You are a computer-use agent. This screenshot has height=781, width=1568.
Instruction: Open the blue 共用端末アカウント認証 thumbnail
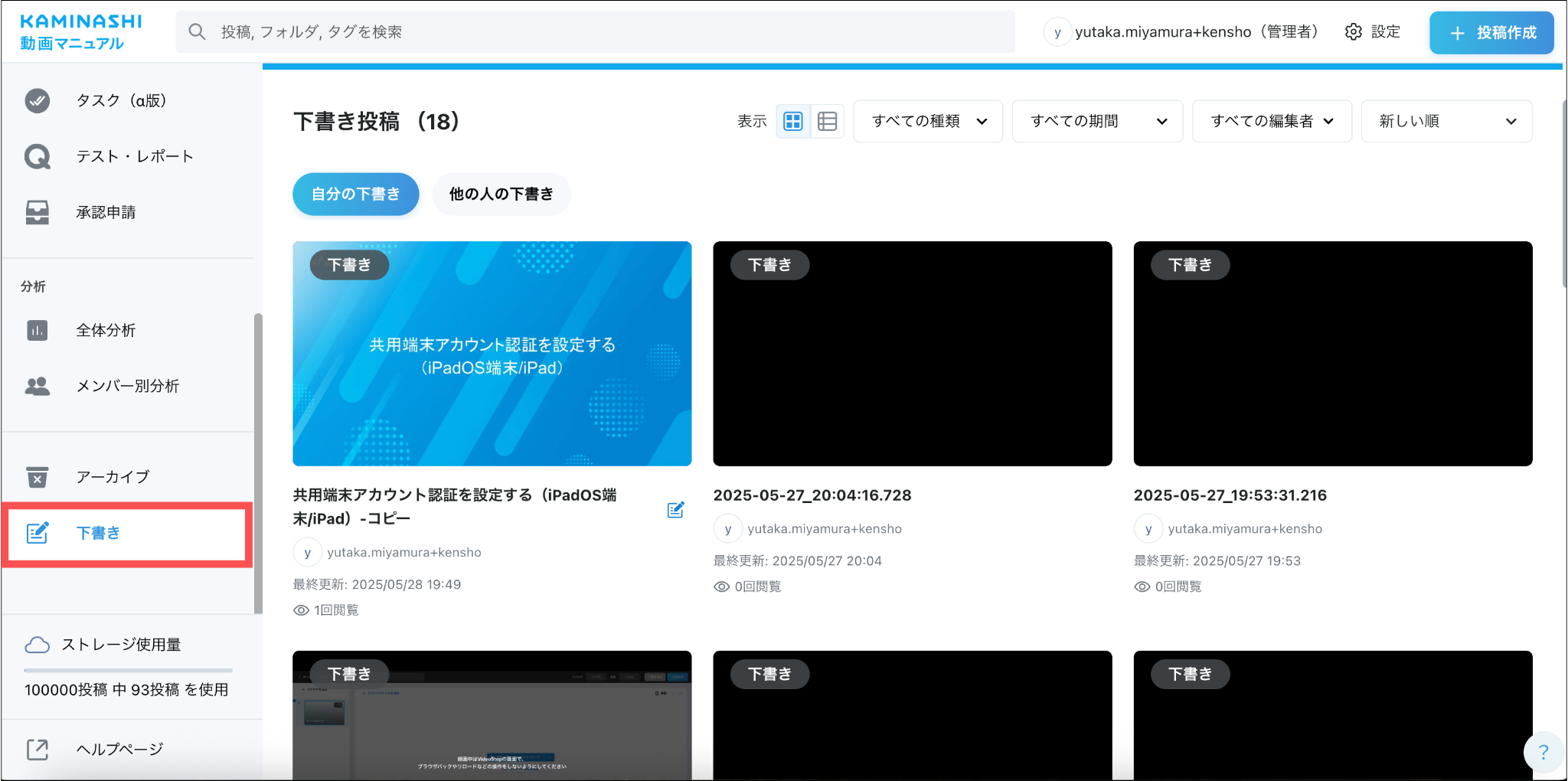tap(492, 354)
